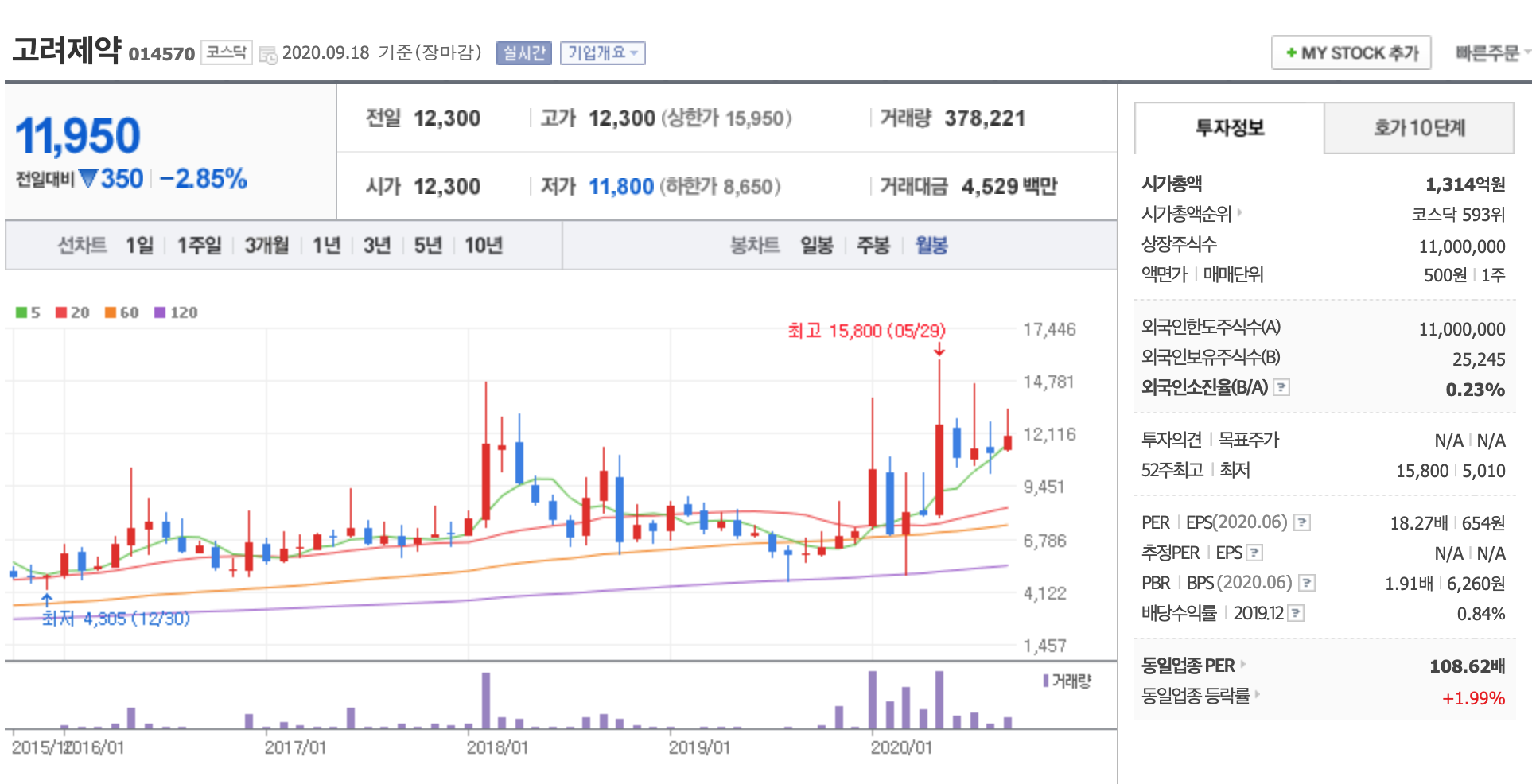Click the 최저 4,305 (12/30) chart marker

[x=116, y=619]
